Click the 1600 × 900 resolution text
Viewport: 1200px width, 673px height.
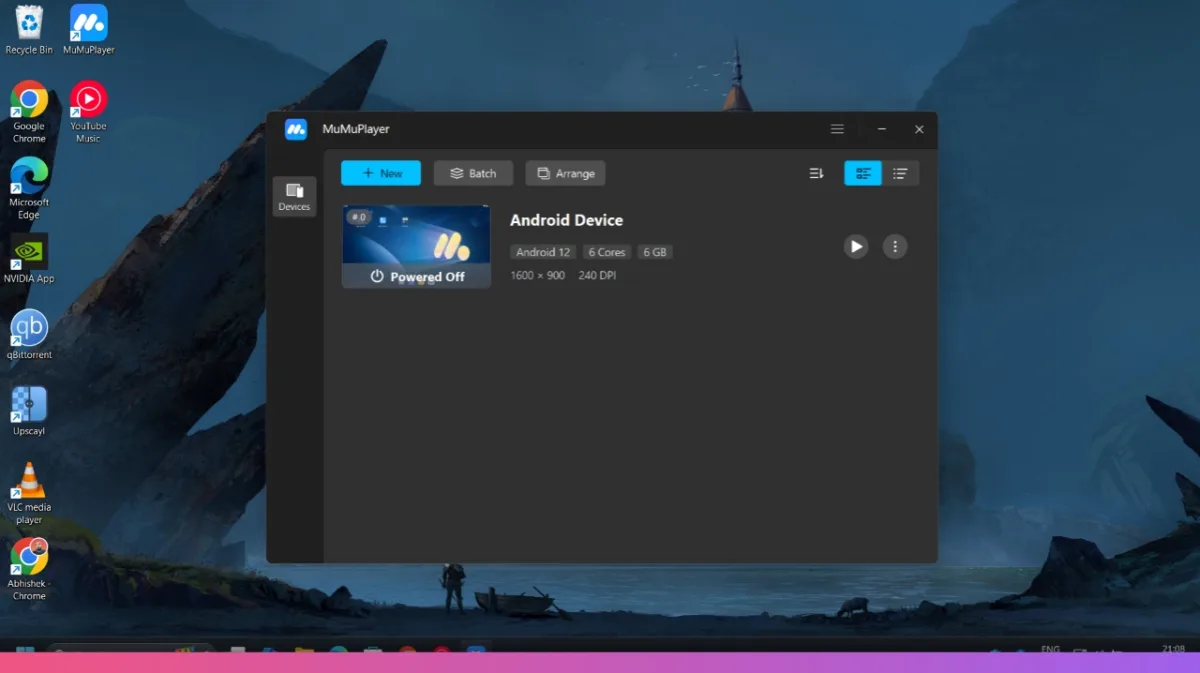coord(538,275)
